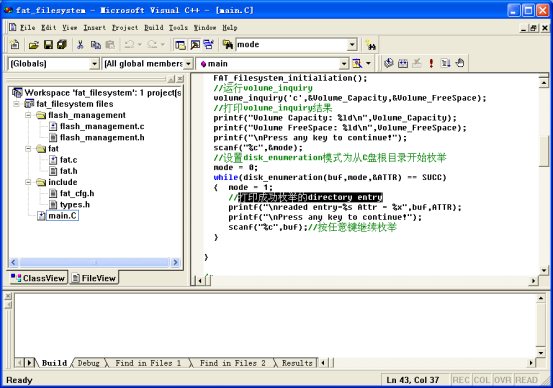Click the Ln 43, Col 37 status indicator
Image resolution: width=553 pixels, height=388 pixels.
[x=413, y=380]
